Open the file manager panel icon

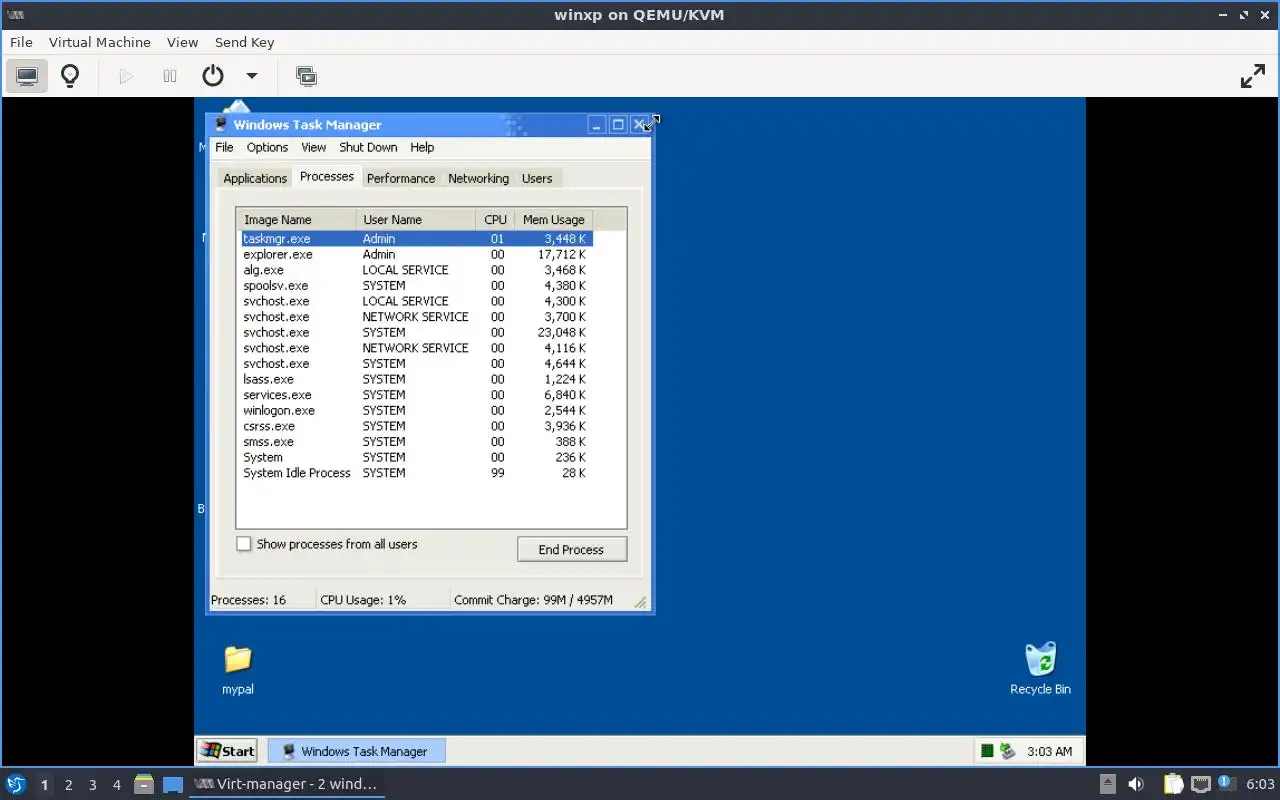coord(144,784)
